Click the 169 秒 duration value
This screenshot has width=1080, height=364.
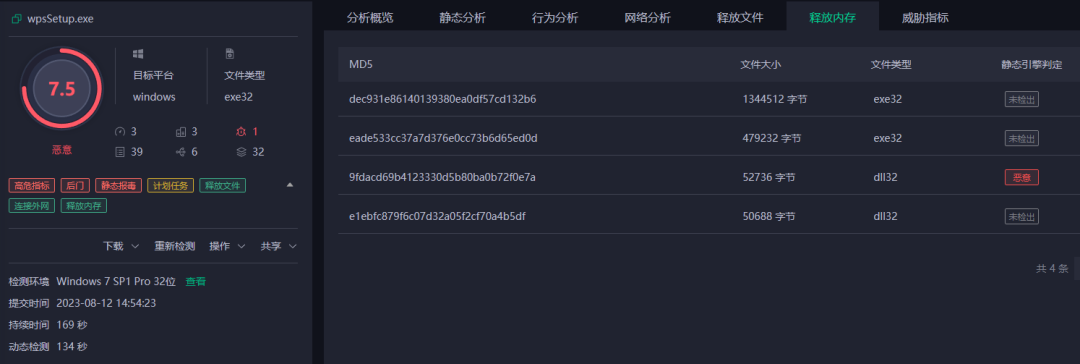[72, 325]
